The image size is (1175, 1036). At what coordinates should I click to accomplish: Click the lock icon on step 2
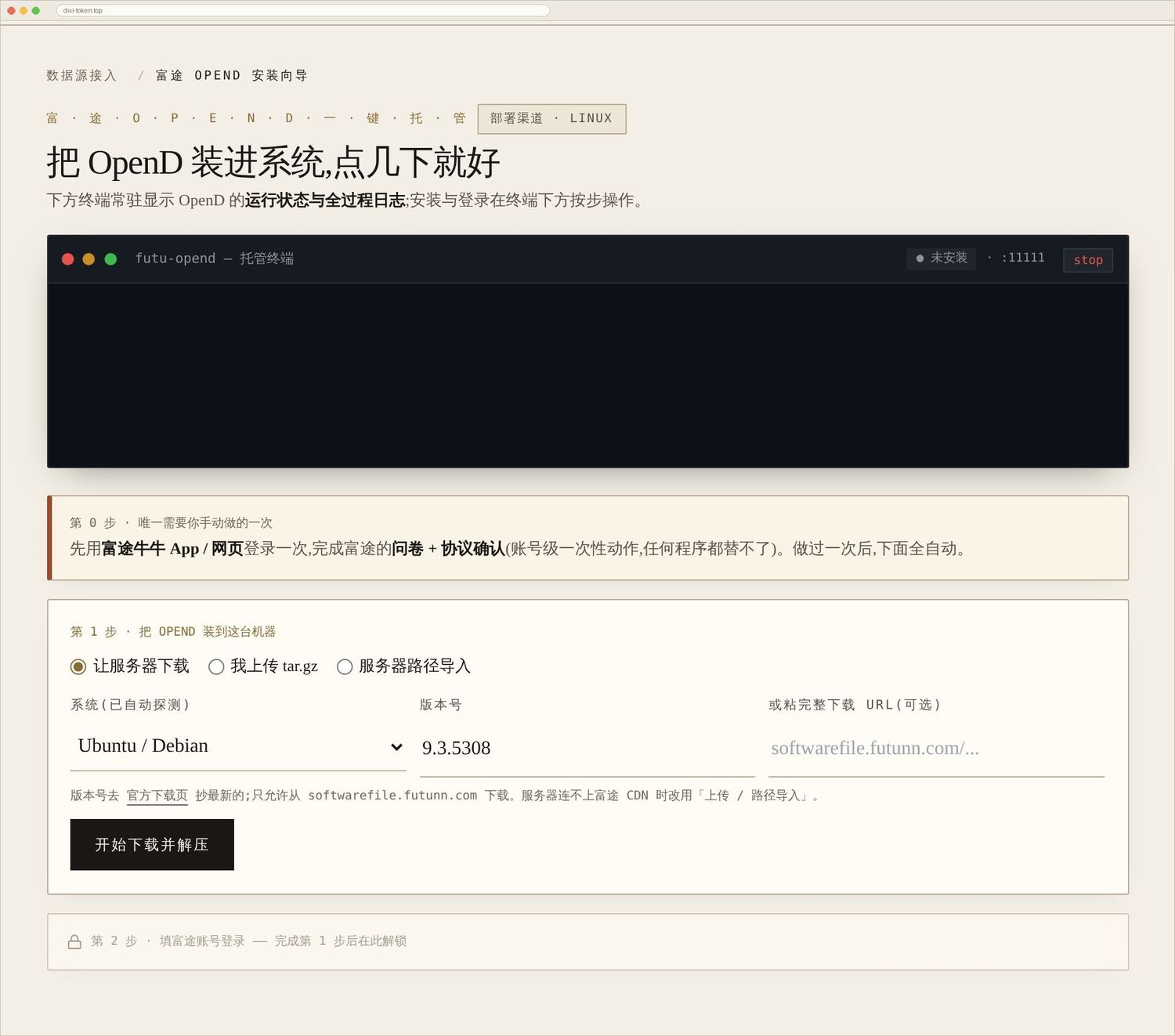pos(74,941)
